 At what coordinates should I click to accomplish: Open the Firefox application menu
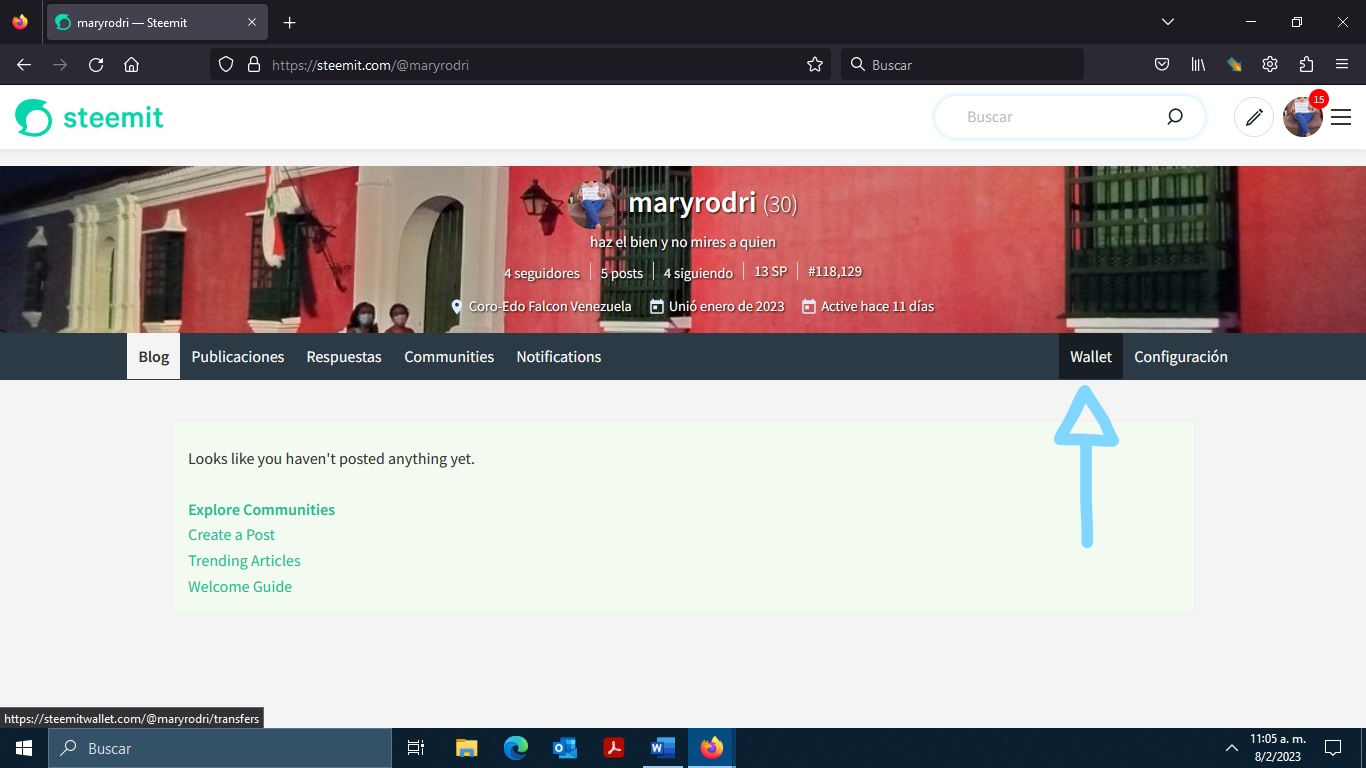click(x=1342, y=64)
